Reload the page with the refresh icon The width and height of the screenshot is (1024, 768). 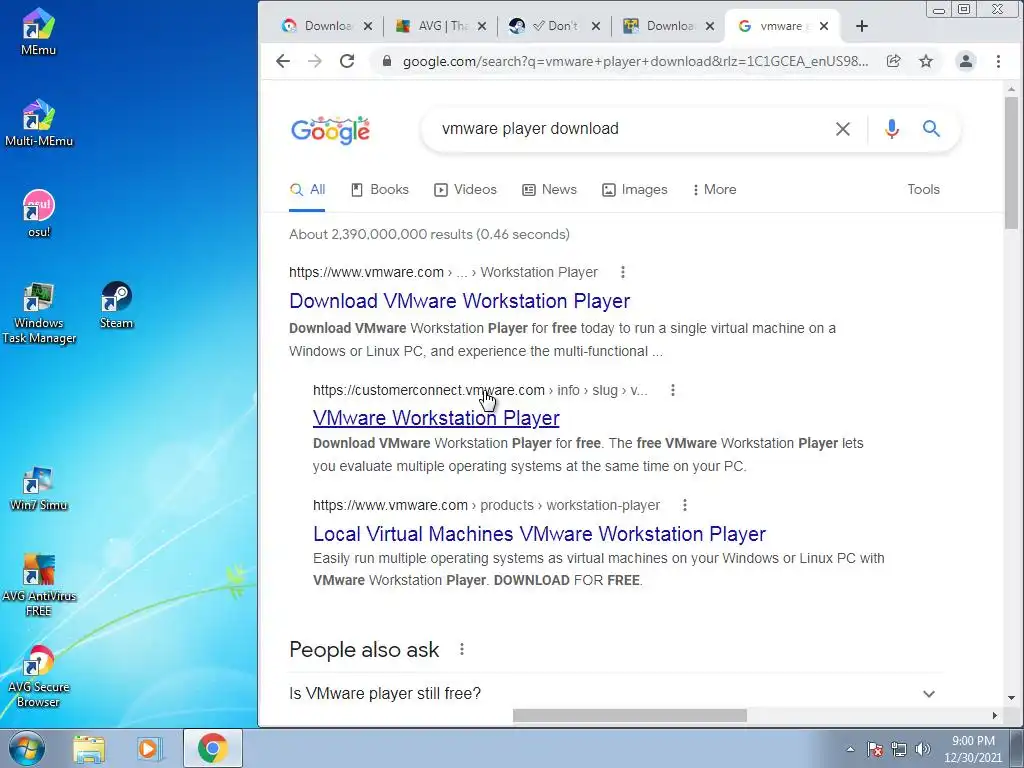(347, 61)
